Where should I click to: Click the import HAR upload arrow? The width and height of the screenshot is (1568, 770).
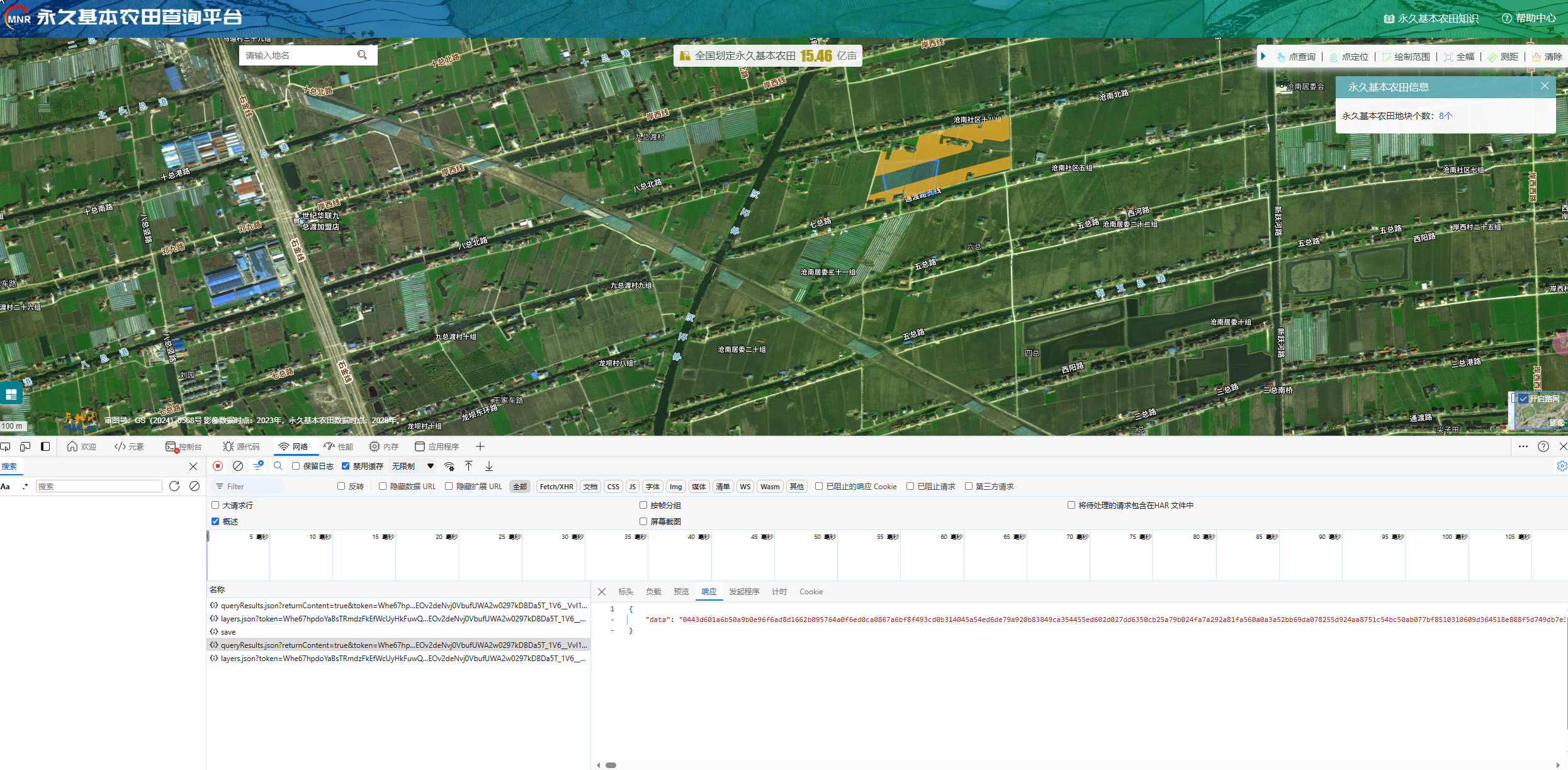468,466
